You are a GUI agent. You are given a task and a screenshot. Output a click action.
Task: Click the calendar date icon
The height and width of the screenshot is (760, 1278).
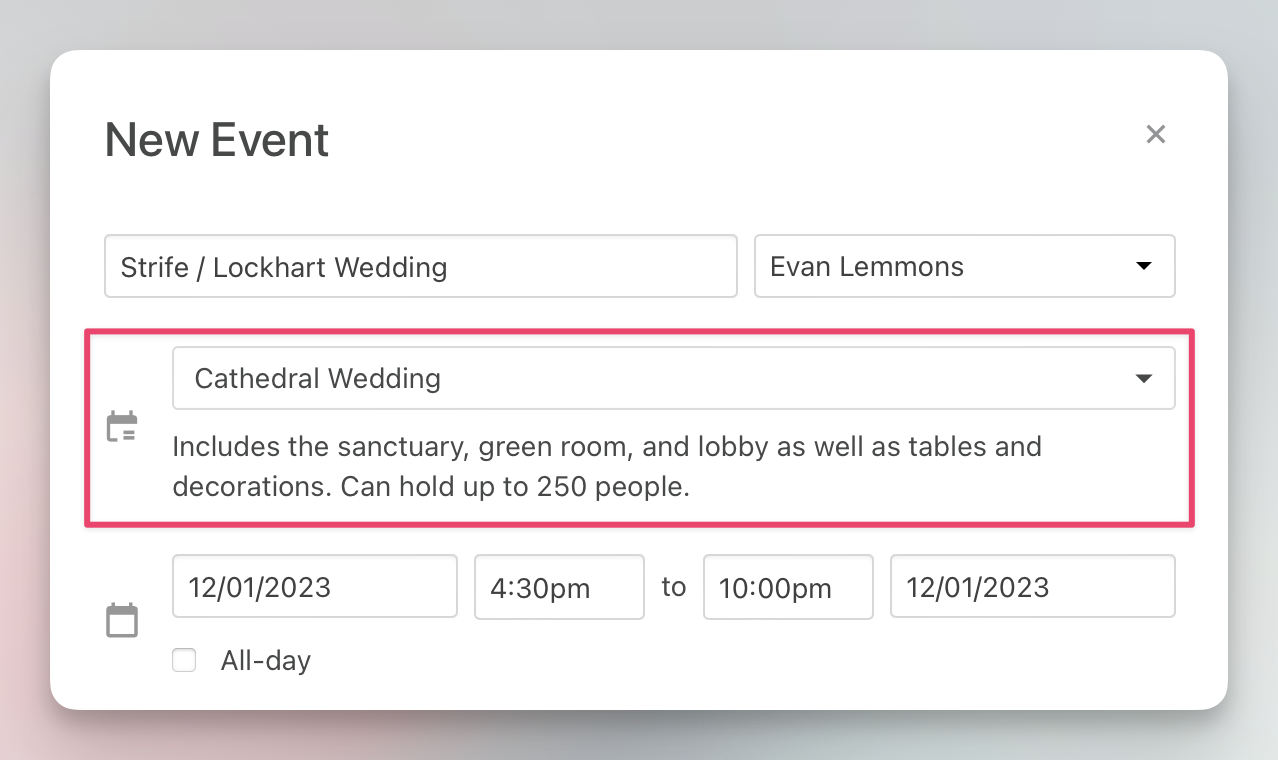pos(121,620)
